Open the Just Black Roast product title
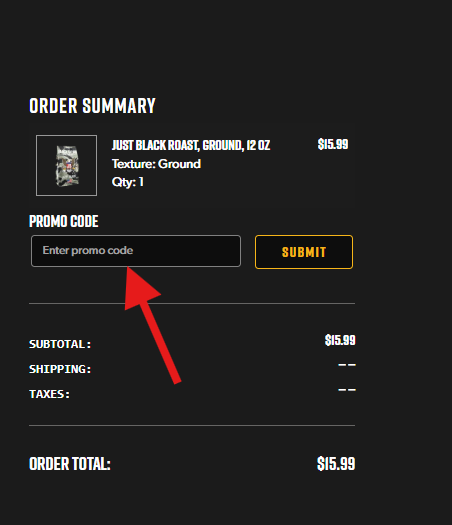452x525 pixels. pos(191,145)
